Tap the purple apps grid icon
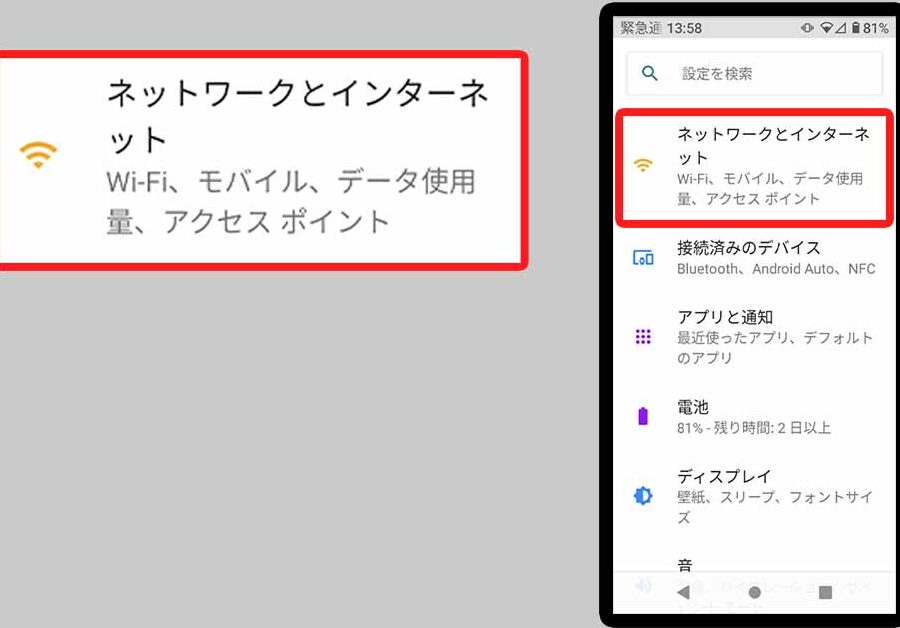Screen dimensions: 900x628 coord(643,337)
